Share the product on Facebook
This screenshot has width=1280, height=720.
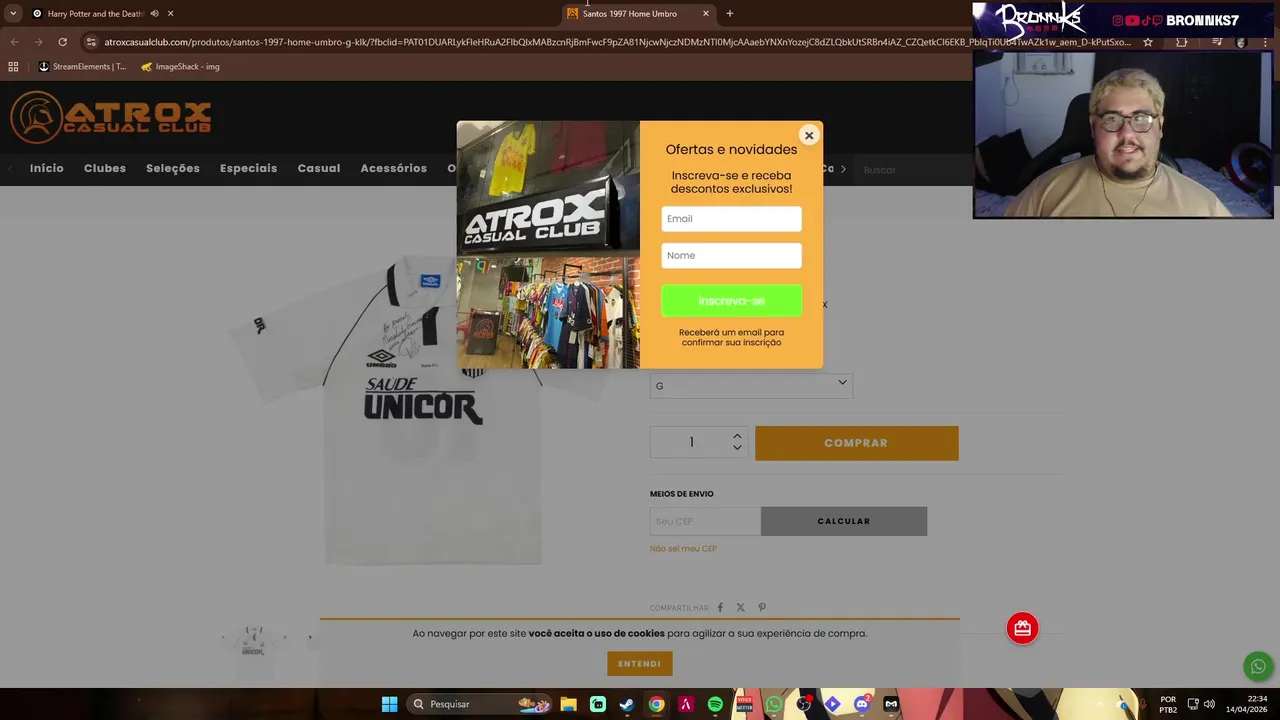[720, 607]
